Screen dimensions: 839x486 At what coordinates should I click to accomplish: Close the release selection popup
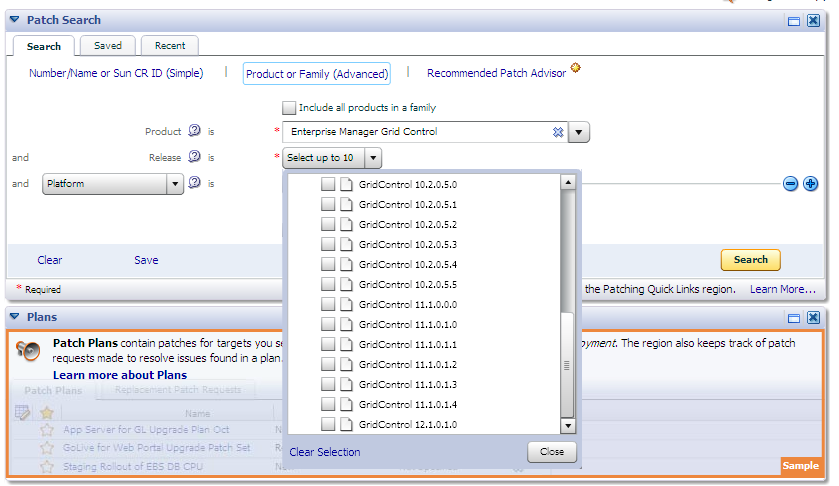[x=552, y=452]
